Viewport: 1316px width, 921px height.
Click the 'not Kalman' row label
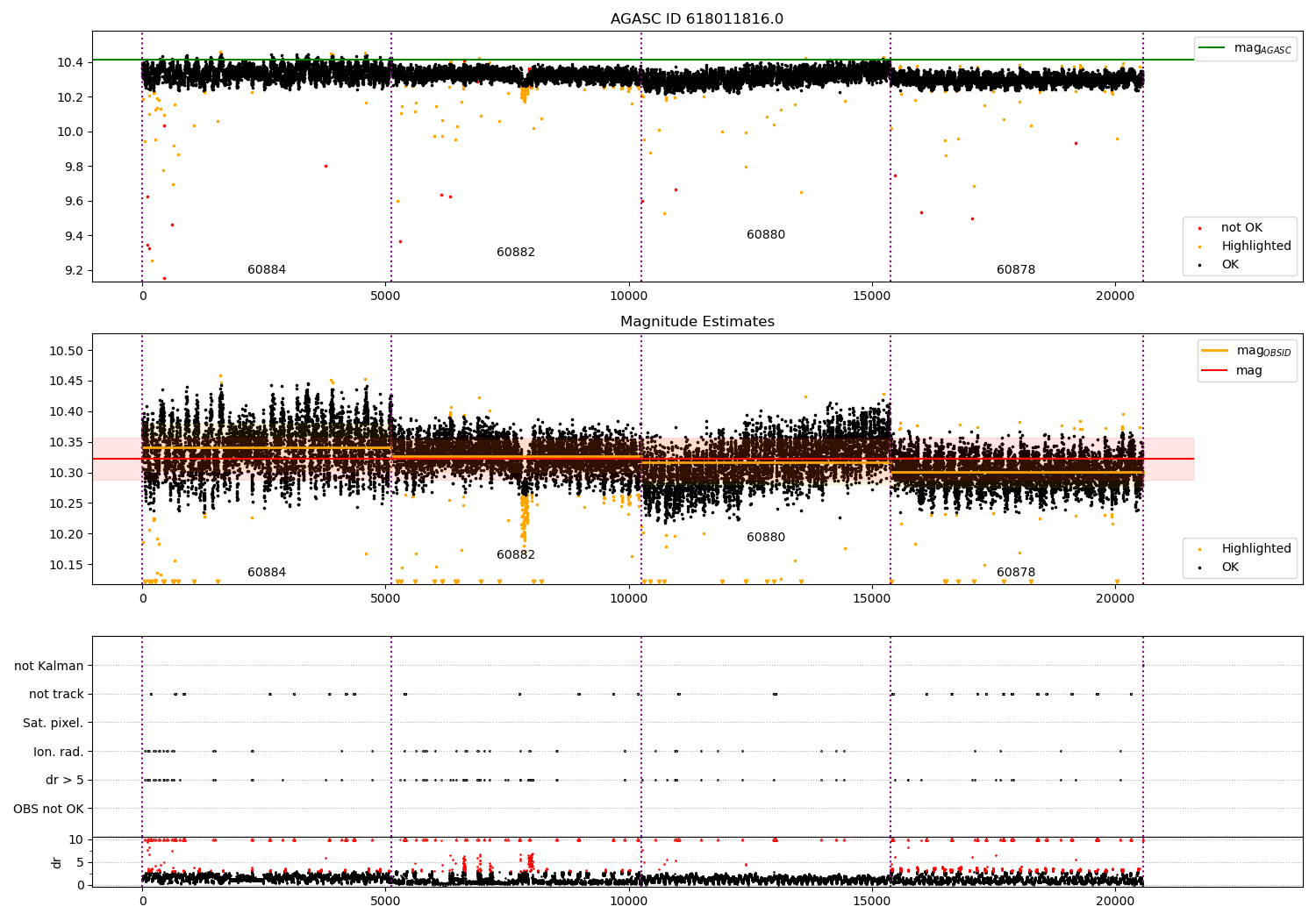pos(49,667)
